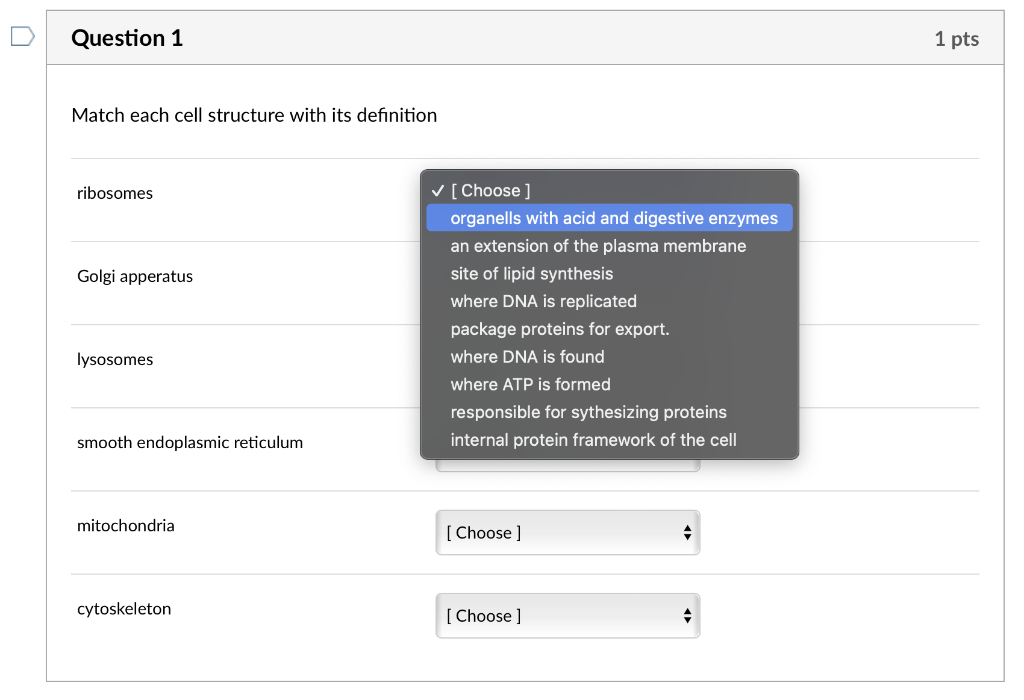
Task: Click the cytoskeleton dropdown arrow stepper
Action: pos(687,616)
